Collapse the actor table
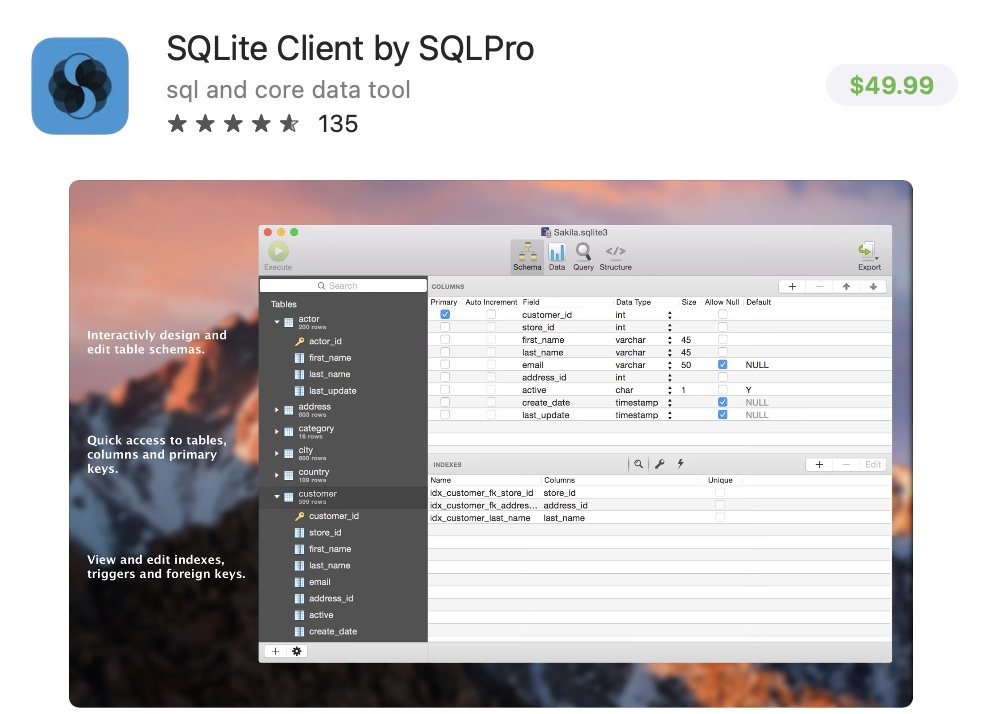 277,322
